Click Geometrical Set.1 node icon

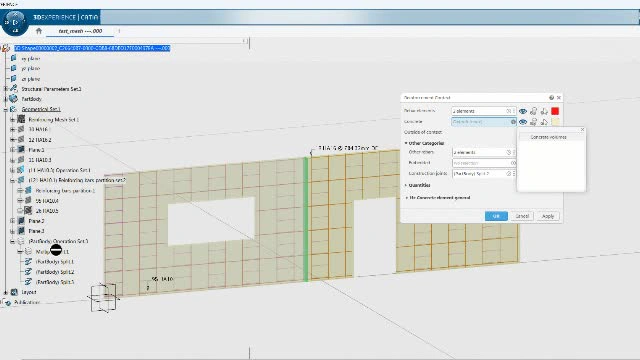coord(13,109)
